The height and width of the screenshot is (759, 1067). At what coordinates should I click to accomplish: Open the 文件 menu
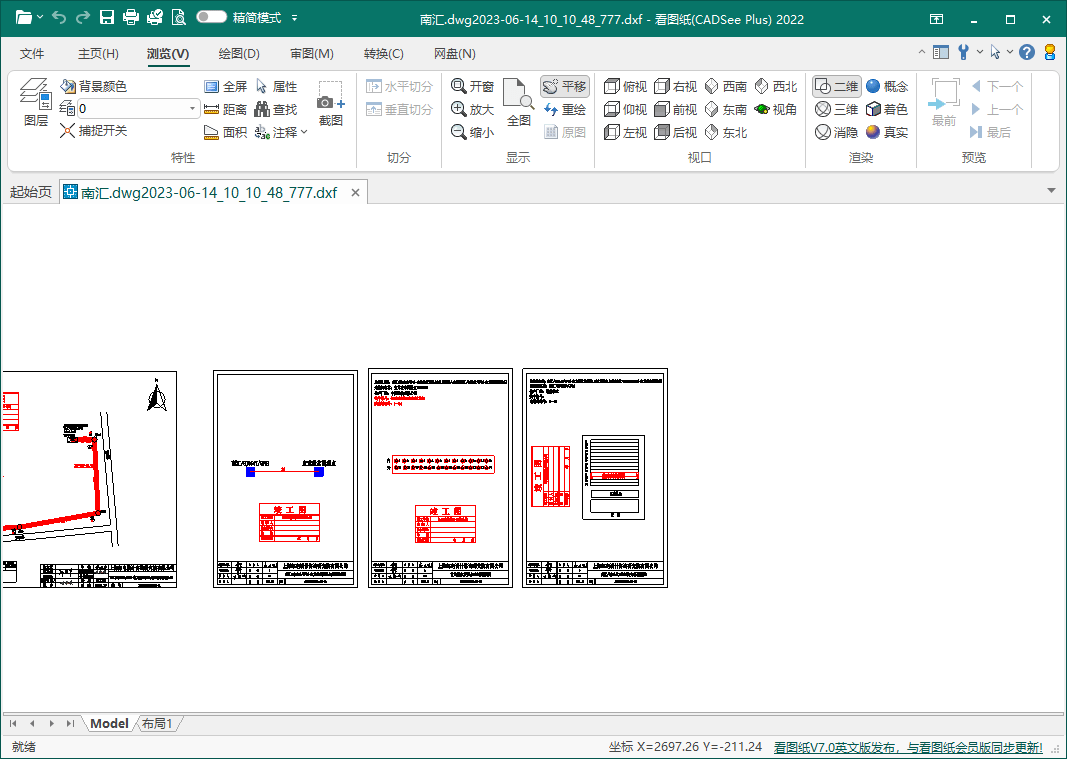point(32,54)
